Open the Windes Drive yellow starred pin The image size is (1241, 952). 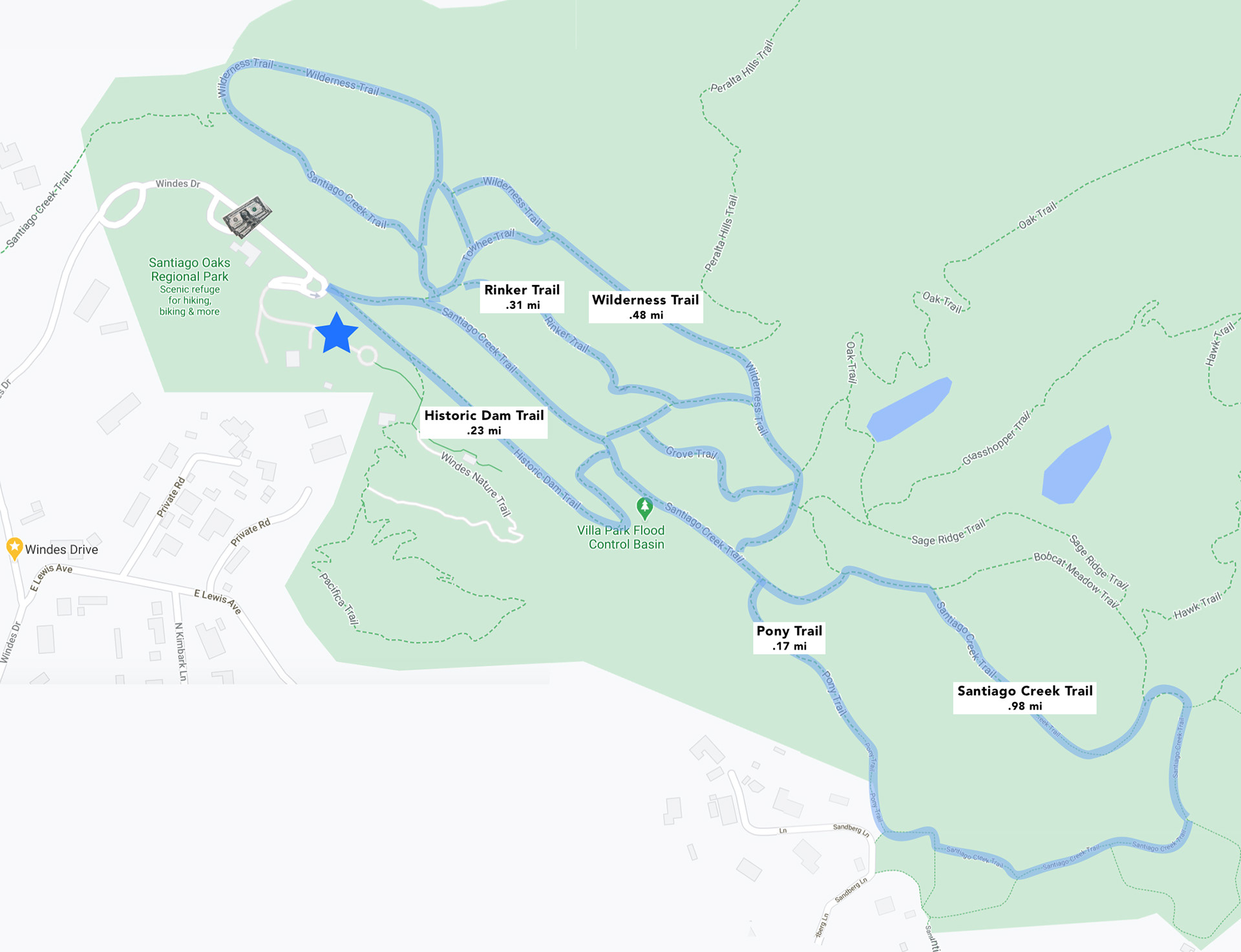(x=14, y=549)
